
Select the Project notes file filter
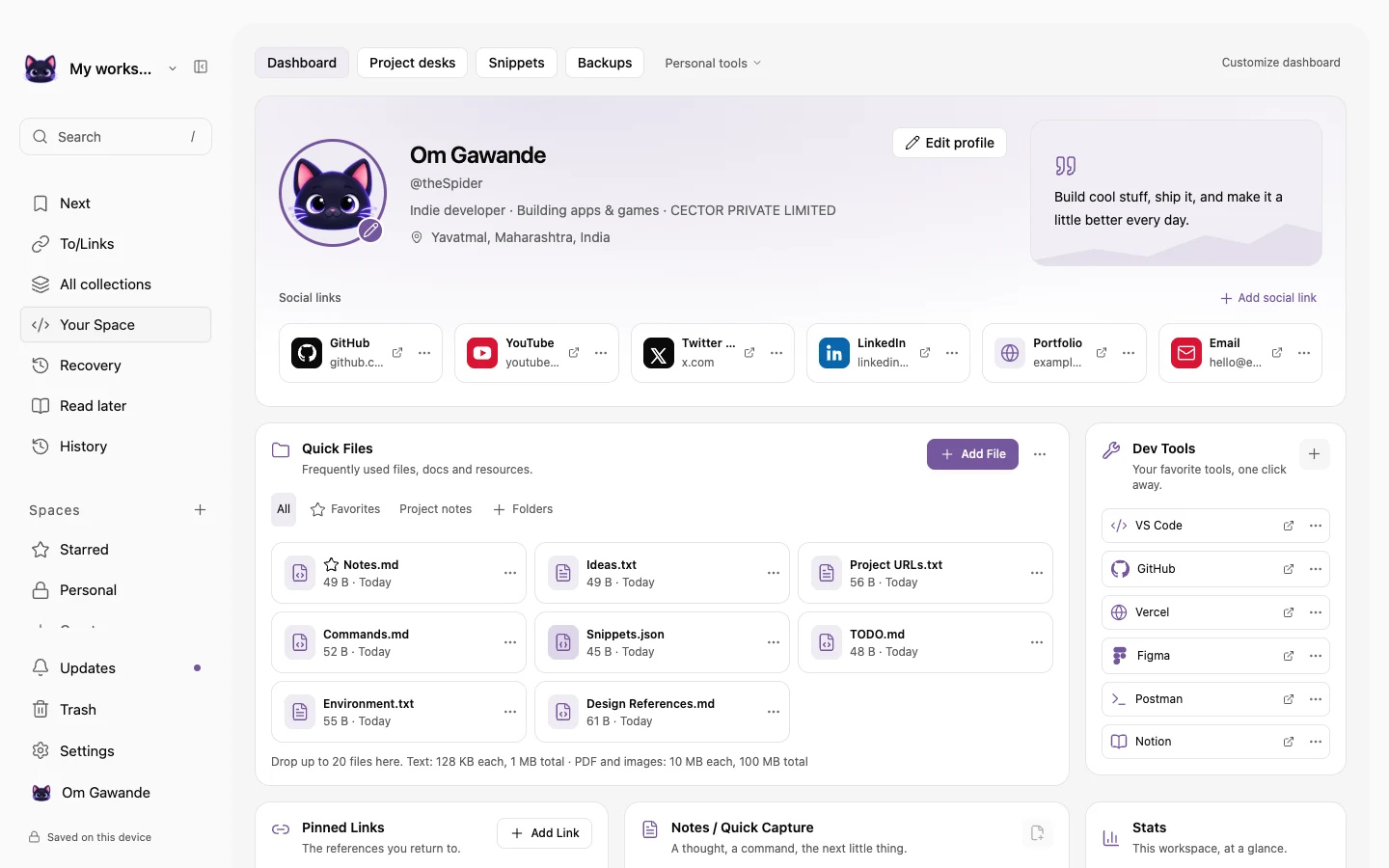436,509
